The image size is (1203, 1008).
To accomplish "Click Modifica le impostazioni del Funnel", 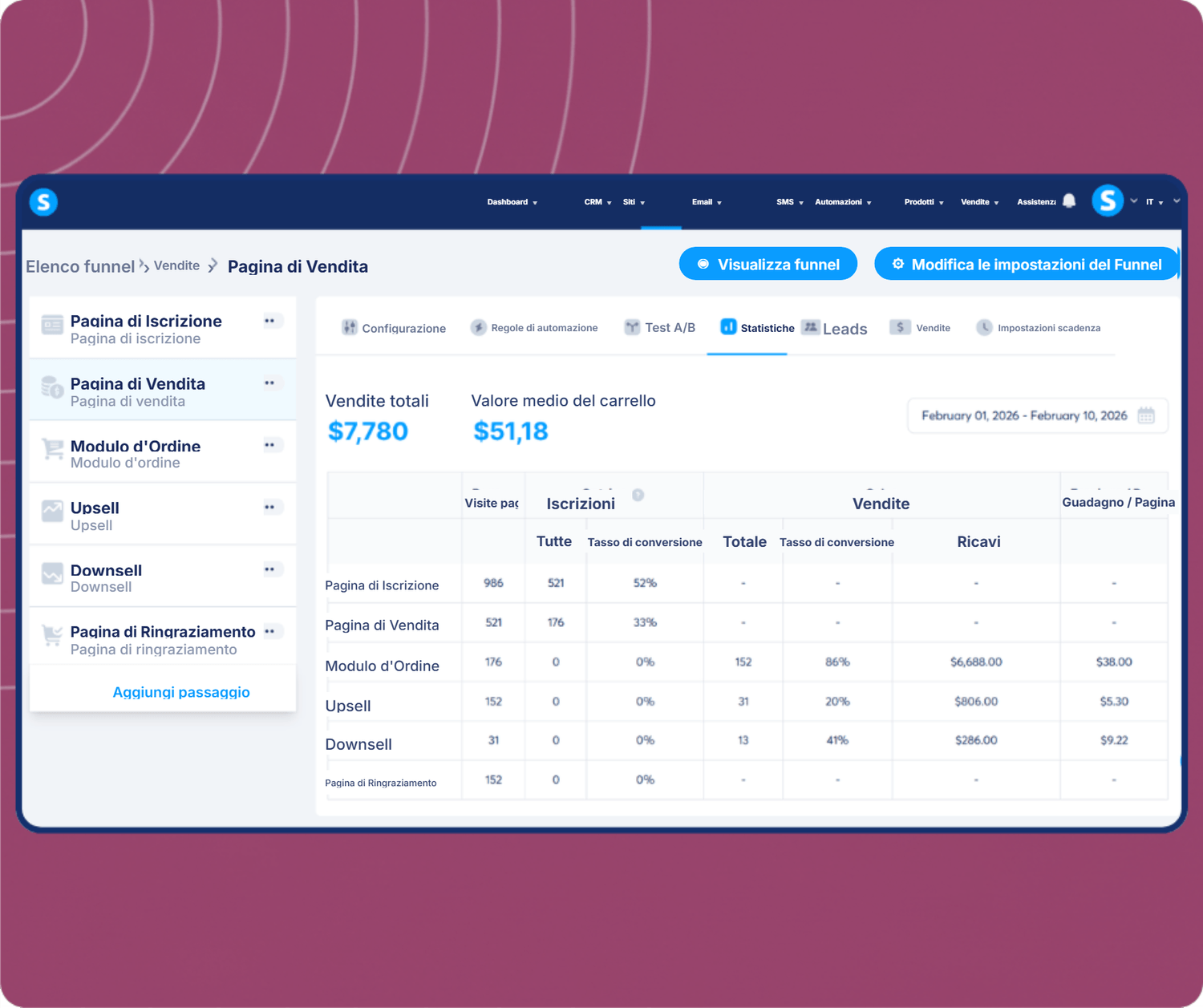I will (x=1027, y=264).
